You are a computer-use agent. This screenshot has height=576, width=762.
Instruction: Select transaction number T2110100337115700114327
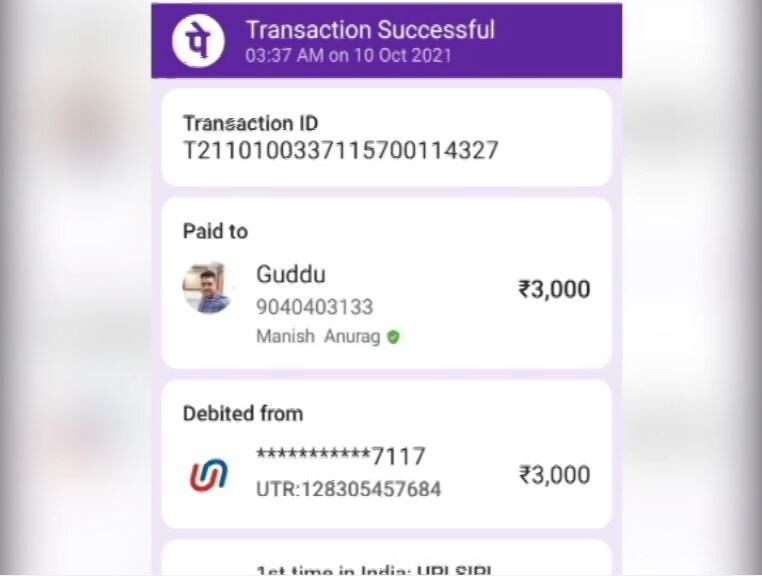tap(341, 150)
